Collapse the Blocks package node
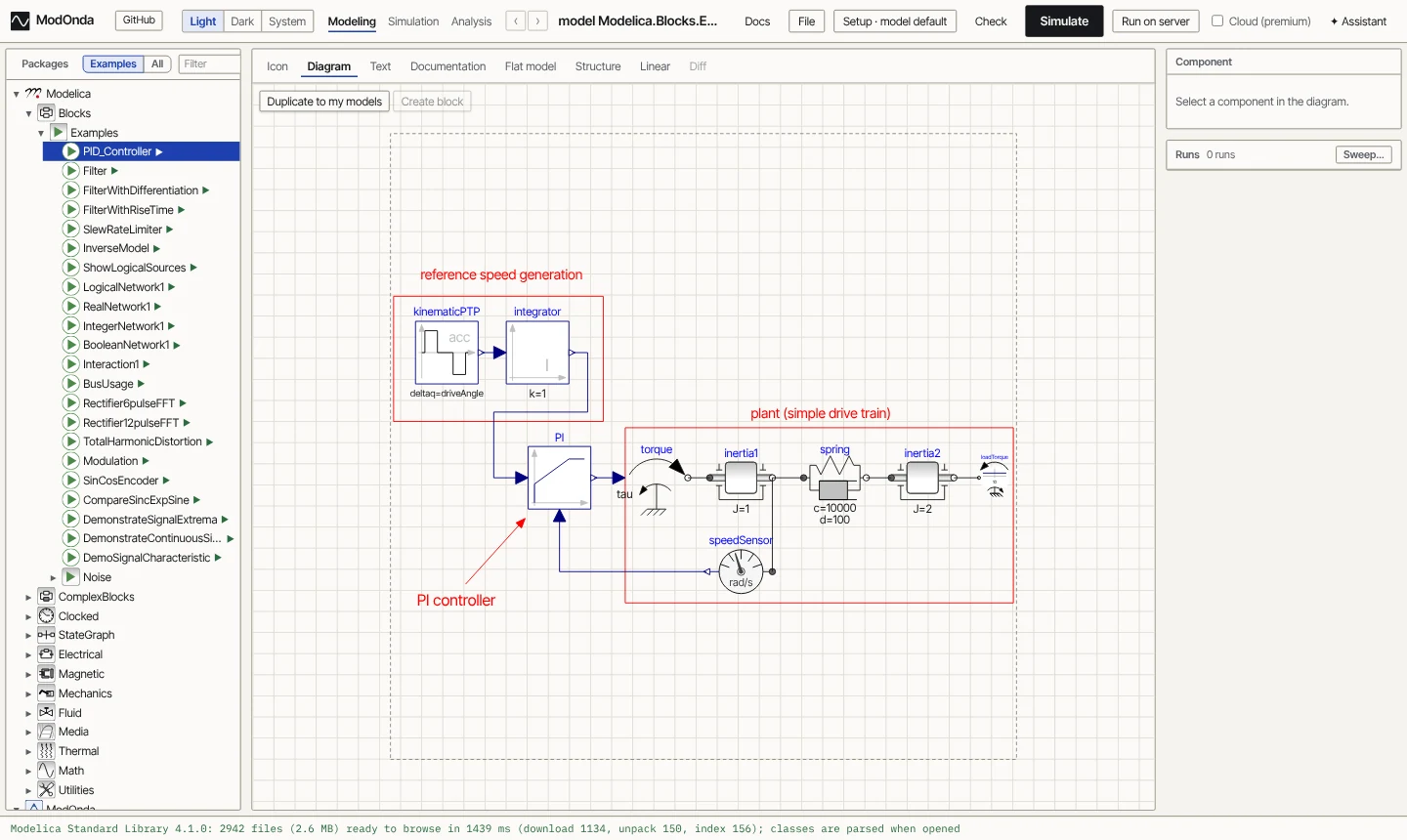 click(x=28, y=113)
